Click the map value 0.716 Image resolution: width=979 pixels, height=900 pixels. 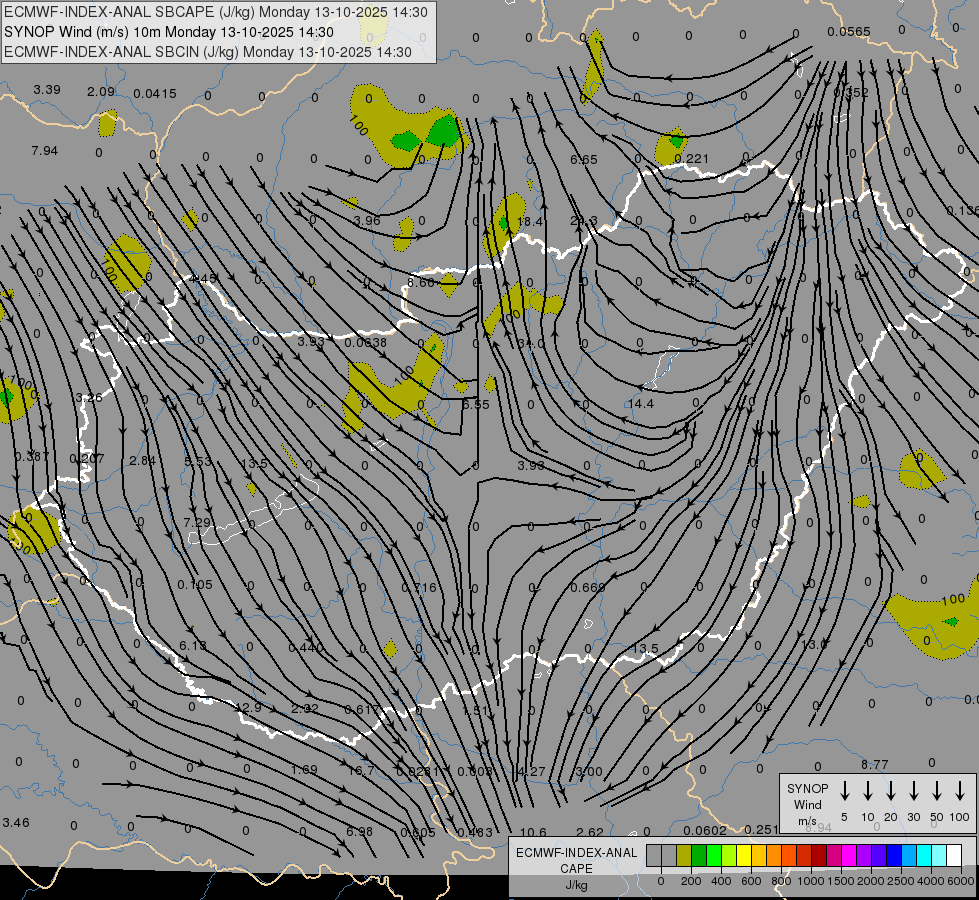(x=419, y=588)
